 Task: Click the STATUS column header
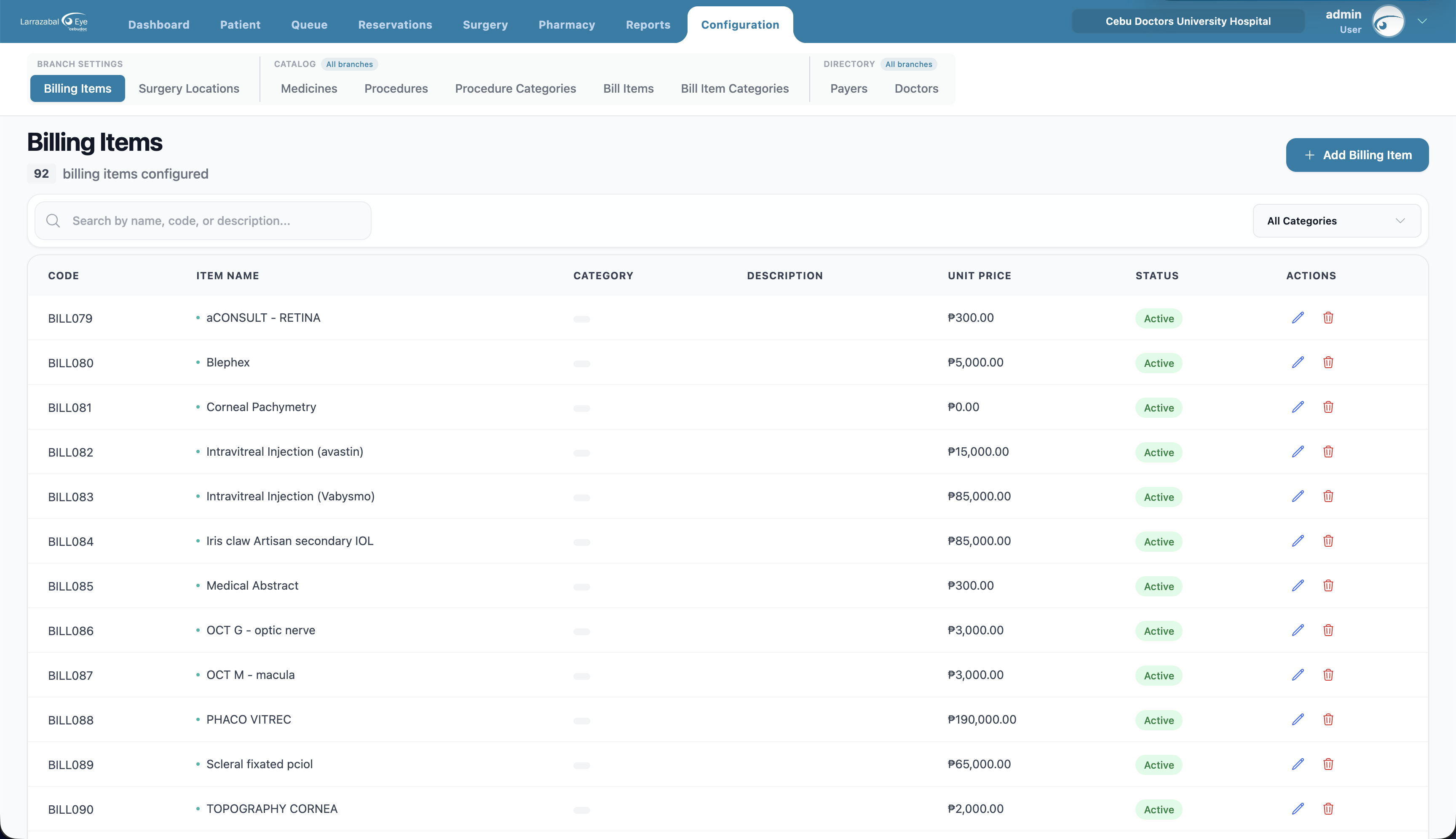1157,275
